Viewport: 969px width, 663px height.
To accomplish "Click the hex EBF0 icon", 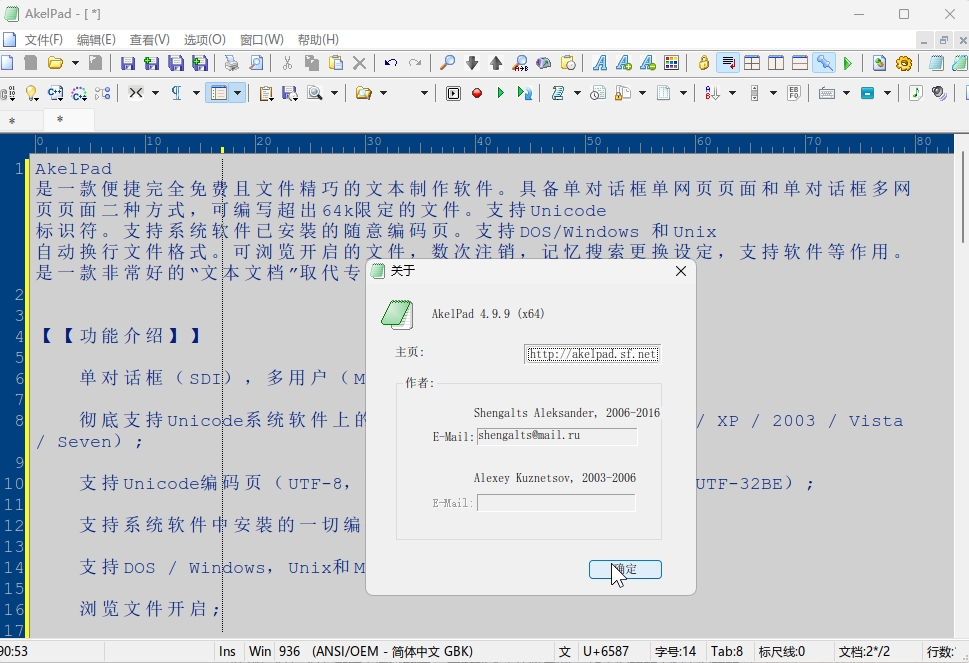I will pyautogui.click(x=794, y=93).
